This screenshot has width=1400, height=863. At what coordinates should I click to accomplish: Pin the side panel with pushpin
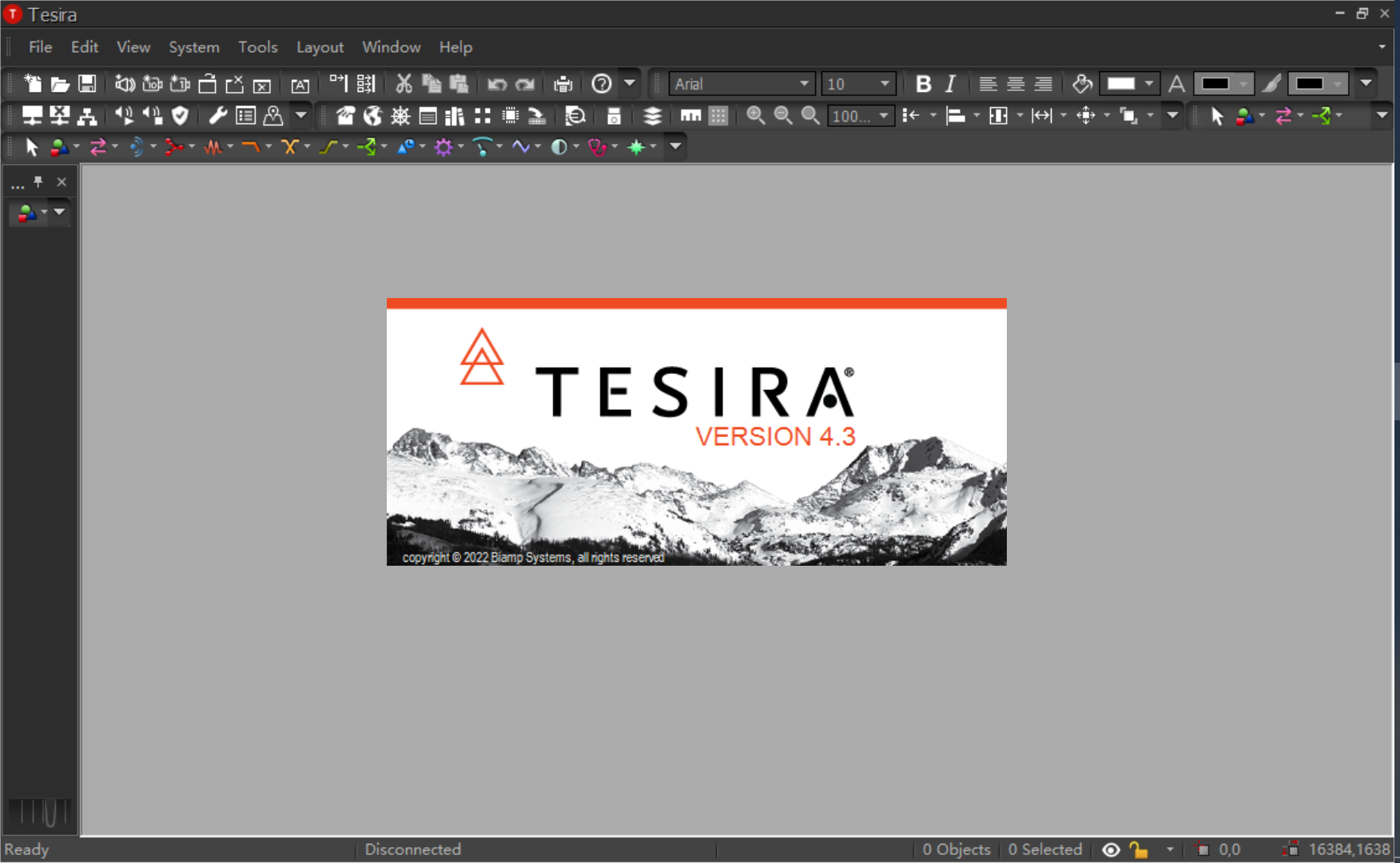pos(38,182)
